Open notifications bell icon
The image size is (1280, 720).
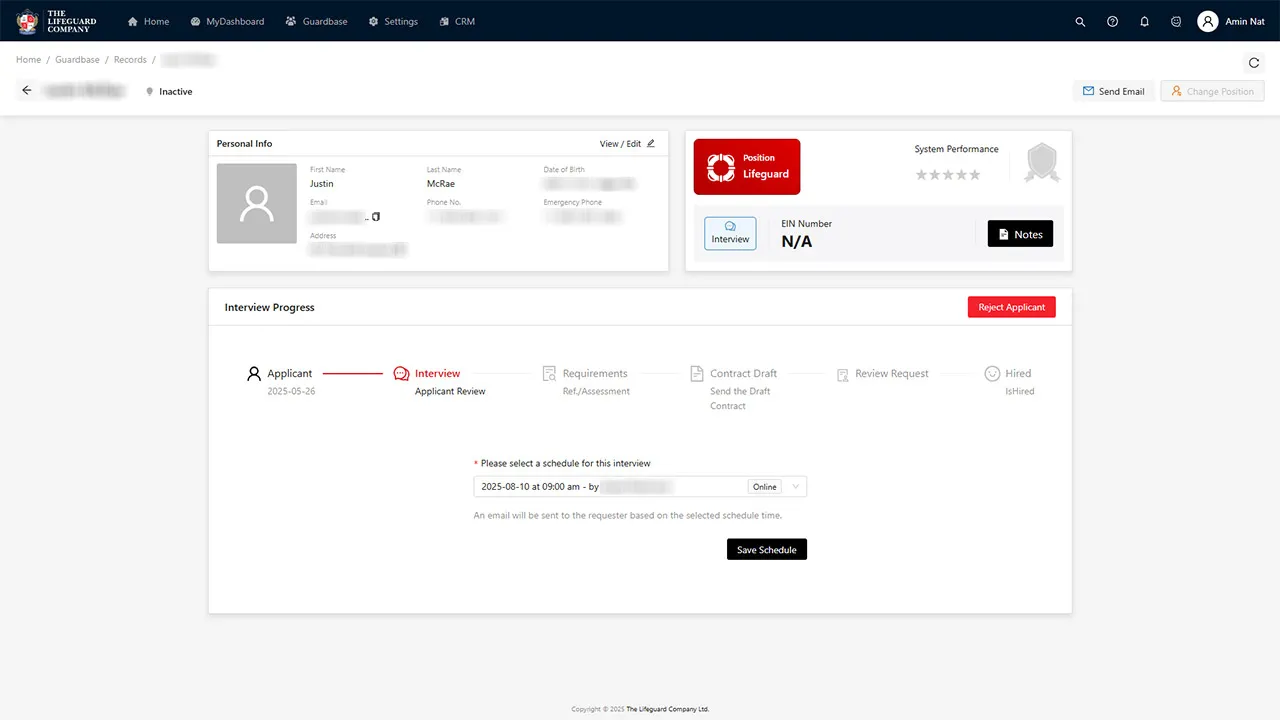(x=1144, y=21)
